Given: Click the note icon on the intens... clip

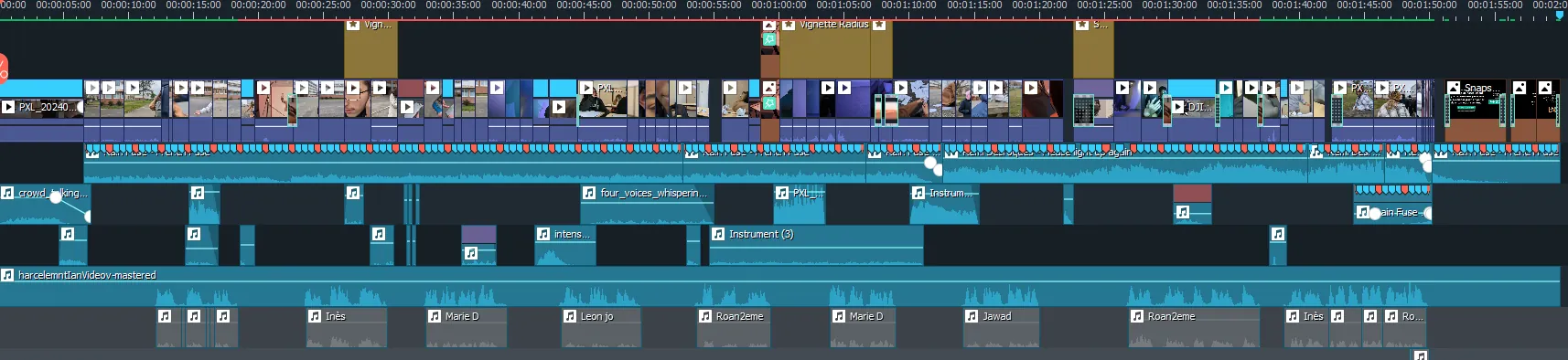Looking at the screenshot, I should [543, 234].
